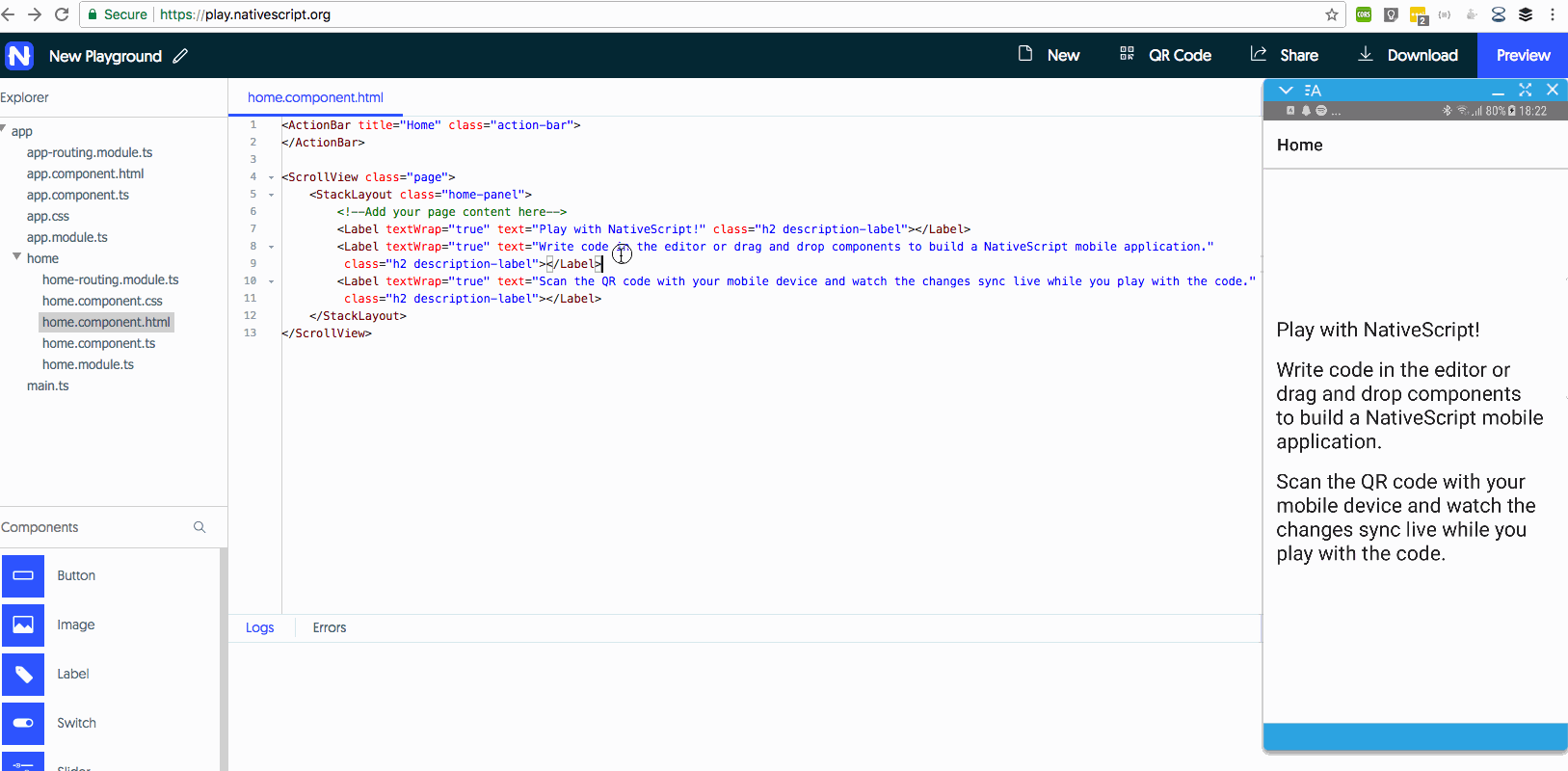Open the Logs tab
Viewport: 1568px width, 771px height.
259,627
